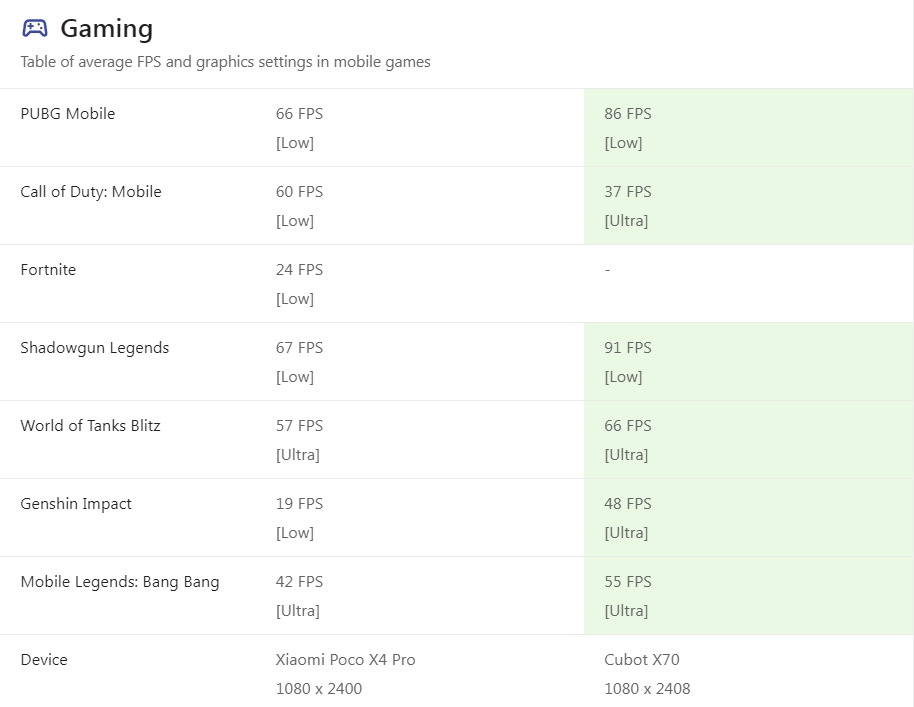Click the Cubot X70 device name
This screenshot has height=707, width=914.
tap(642, 660)
